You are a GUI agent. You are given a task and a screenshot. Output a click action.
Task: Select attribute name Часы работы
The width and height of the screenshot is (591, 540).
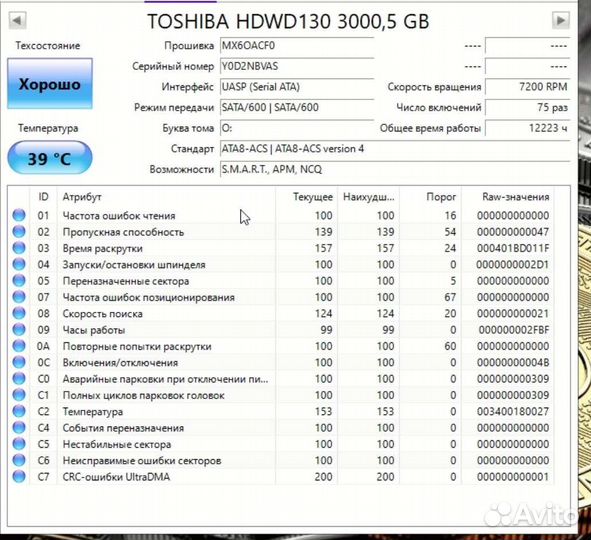[x=93, y=330]
